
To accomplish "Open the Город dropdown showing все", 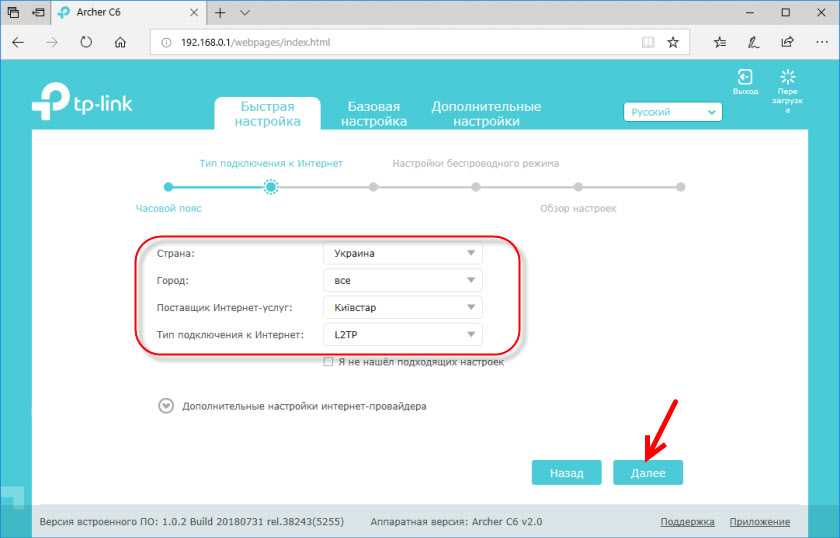I will click(x=402, y=280).
